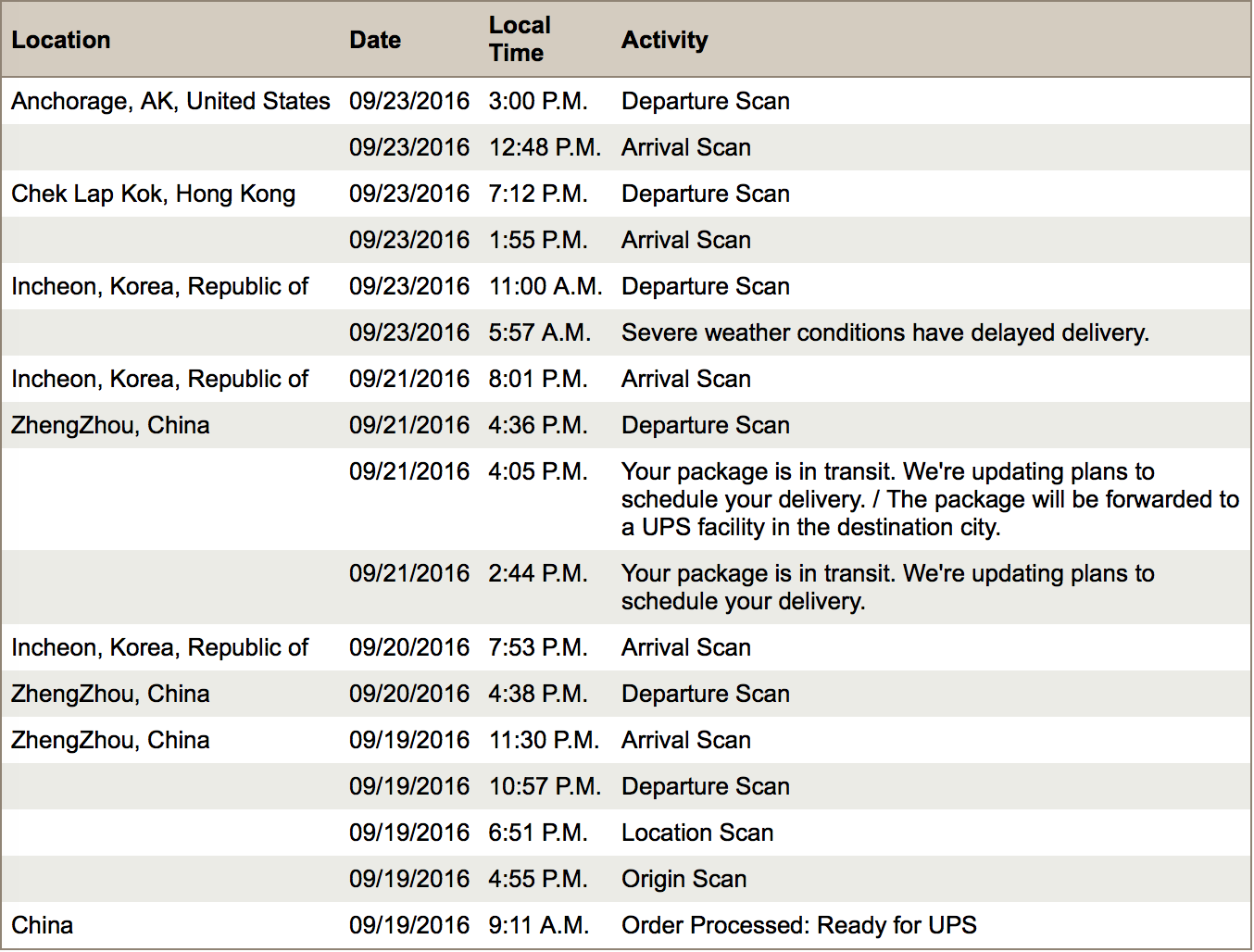Click the 9:11 A.M. time entry

[x=538, y=925]
